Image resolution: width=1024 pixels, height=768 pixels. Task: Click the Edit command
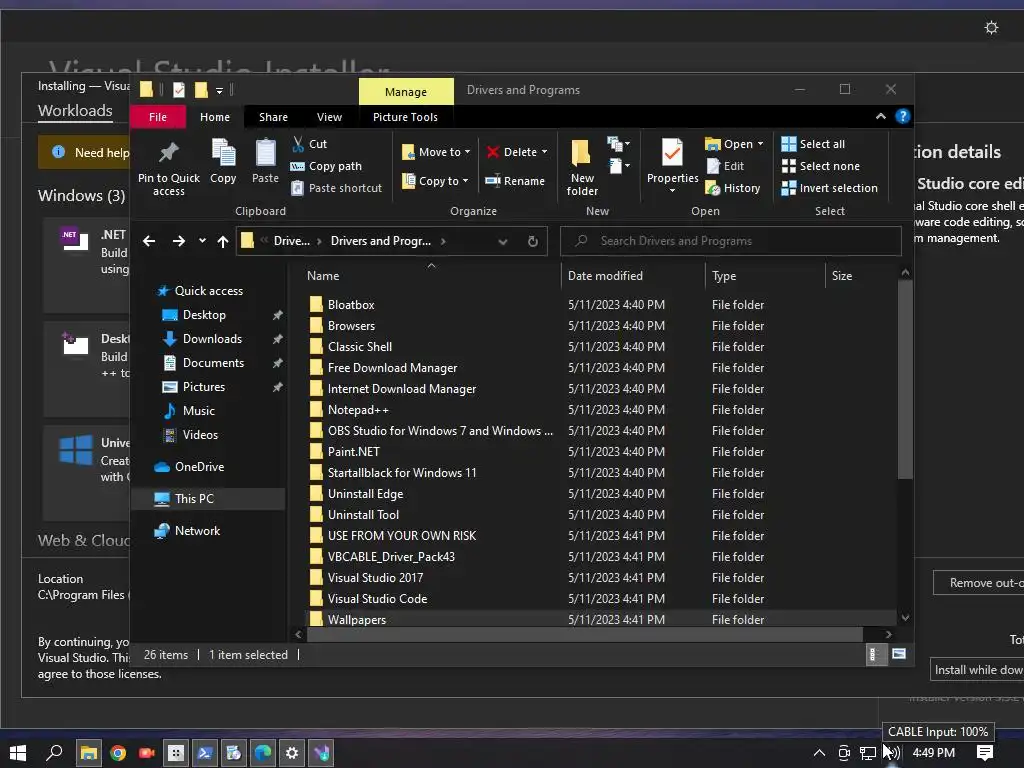click(x=725, y=166)
